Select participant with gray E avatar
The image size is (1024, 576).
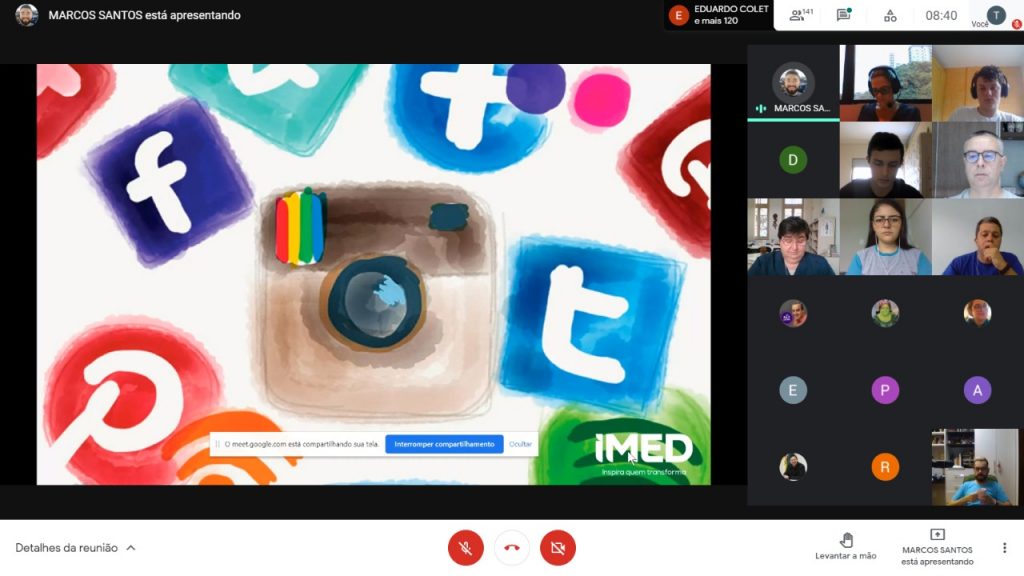pos(793,391)
